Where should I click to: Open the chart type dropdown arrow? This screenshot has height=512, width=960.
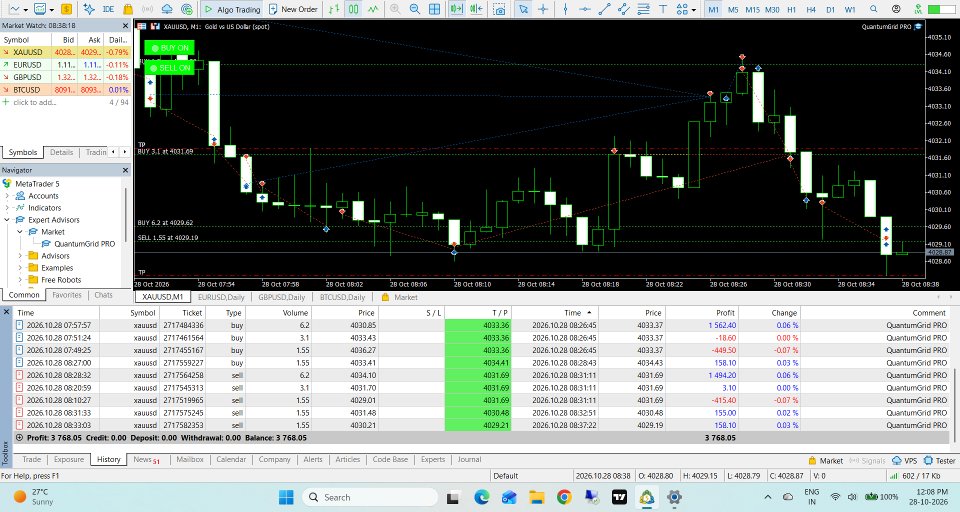[24, 10]
